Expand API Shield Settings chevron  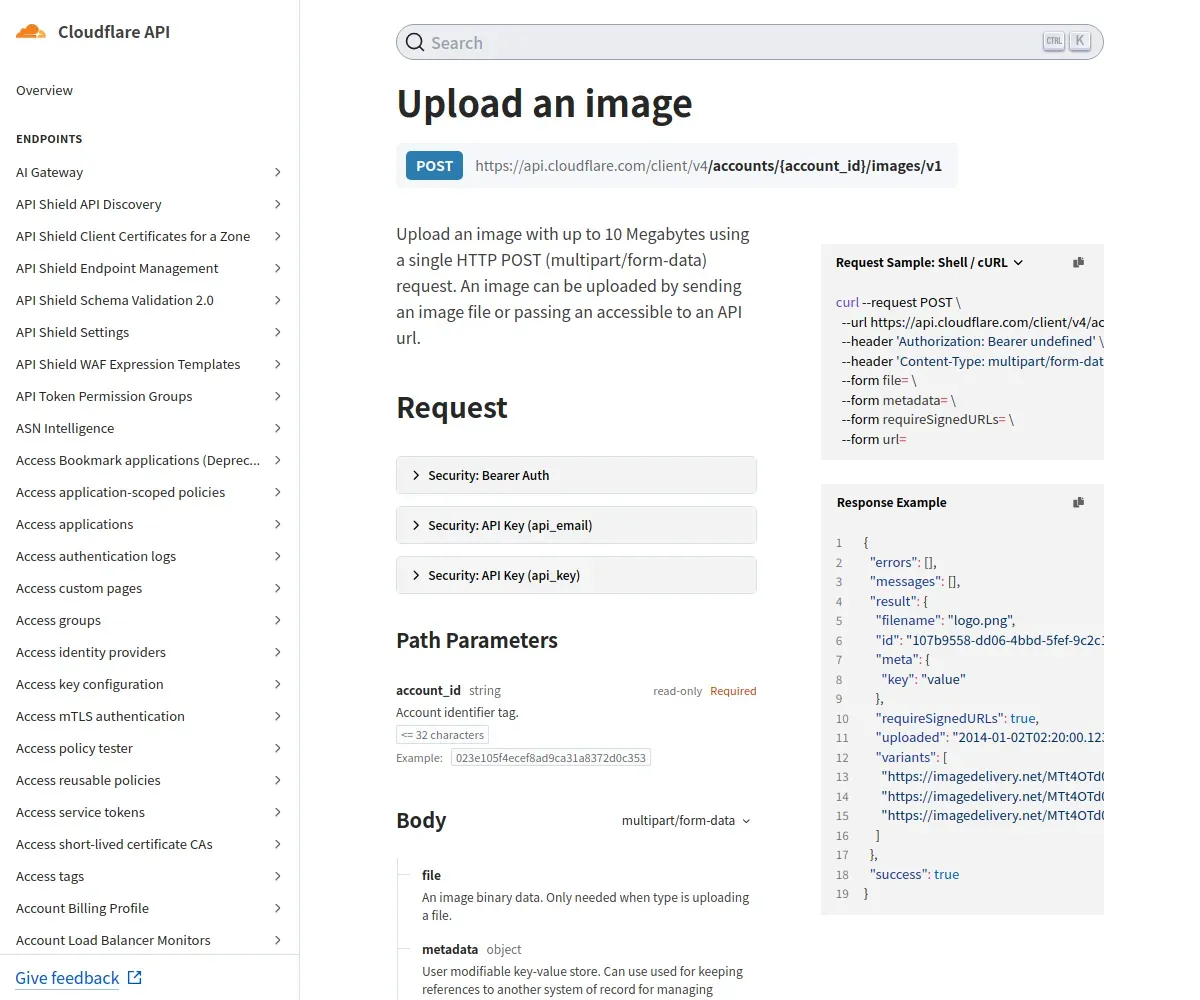point(277,332)
